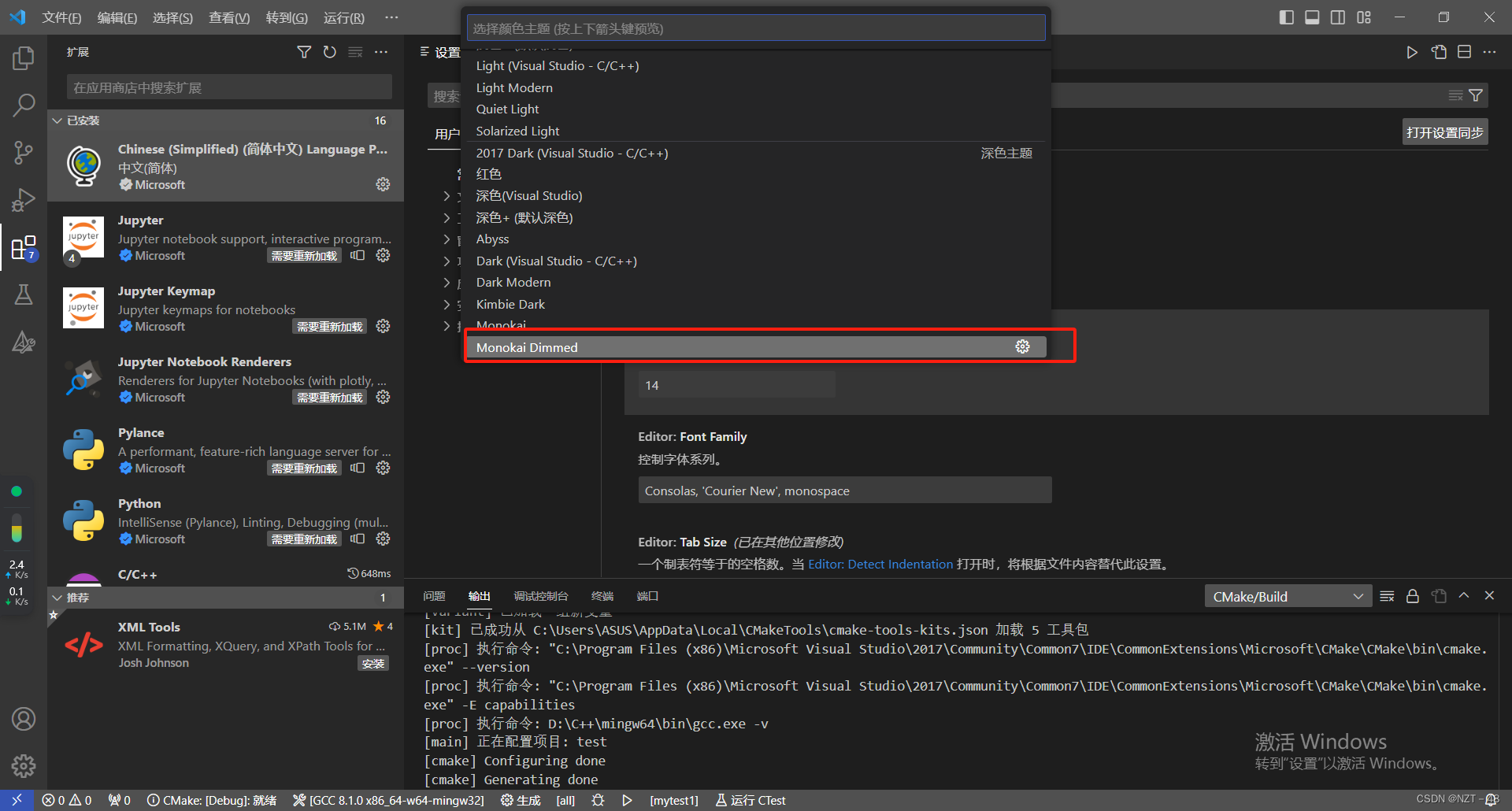Switch to the 问题 panel tab
Viewport: 1512px width, 811px height.
pyautogui.click(x=434, y=596)
